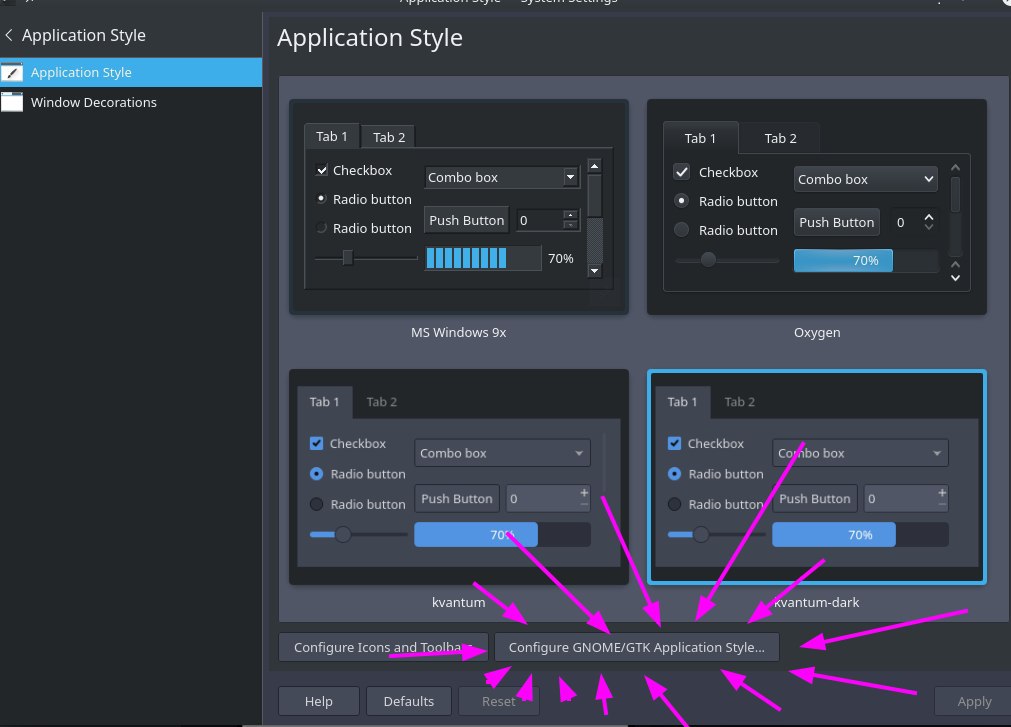
Task: Select second radio button in kvantum preview
Action: pos(317,504)
